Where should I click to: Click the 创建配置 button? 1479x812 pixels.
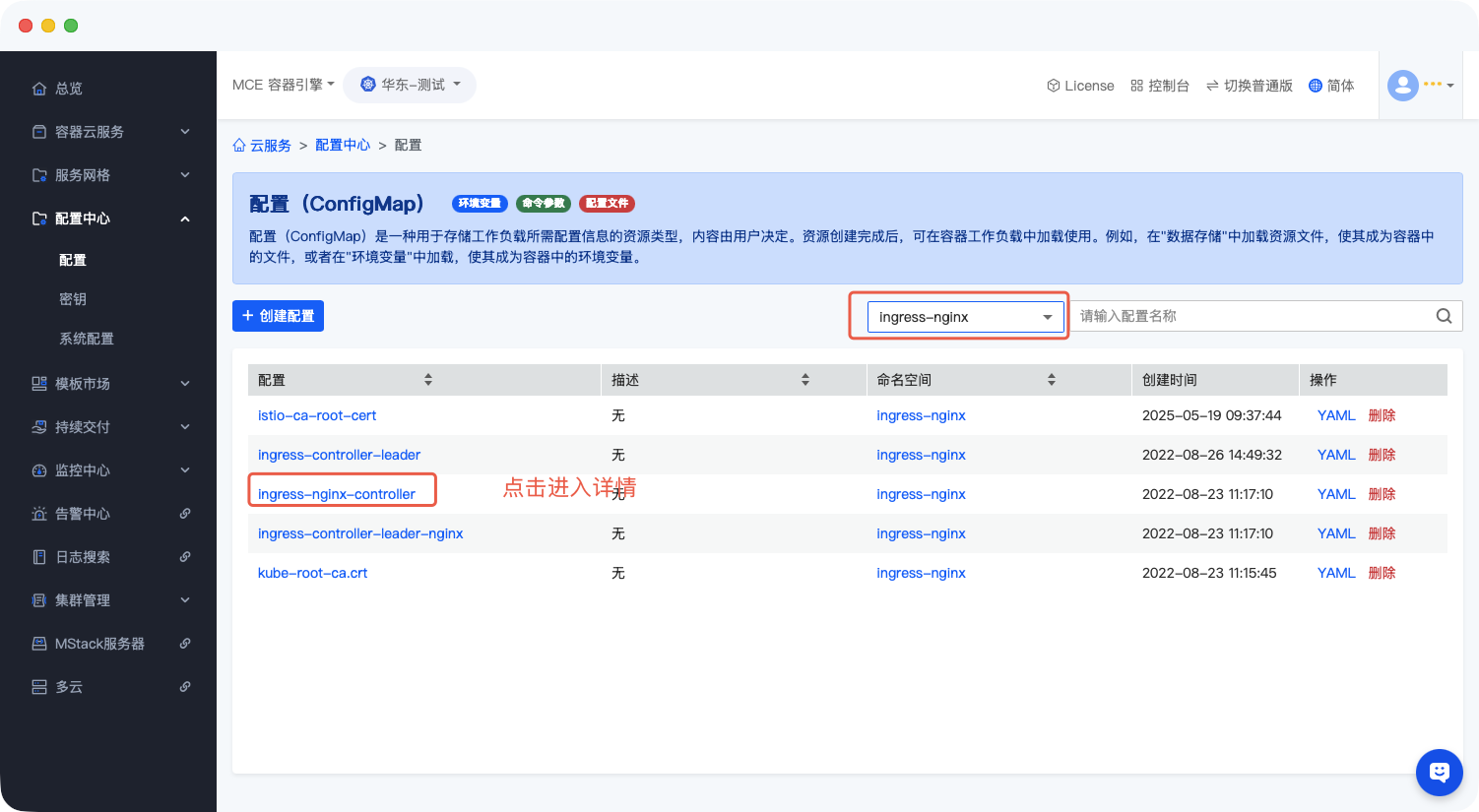click(278, 316)
